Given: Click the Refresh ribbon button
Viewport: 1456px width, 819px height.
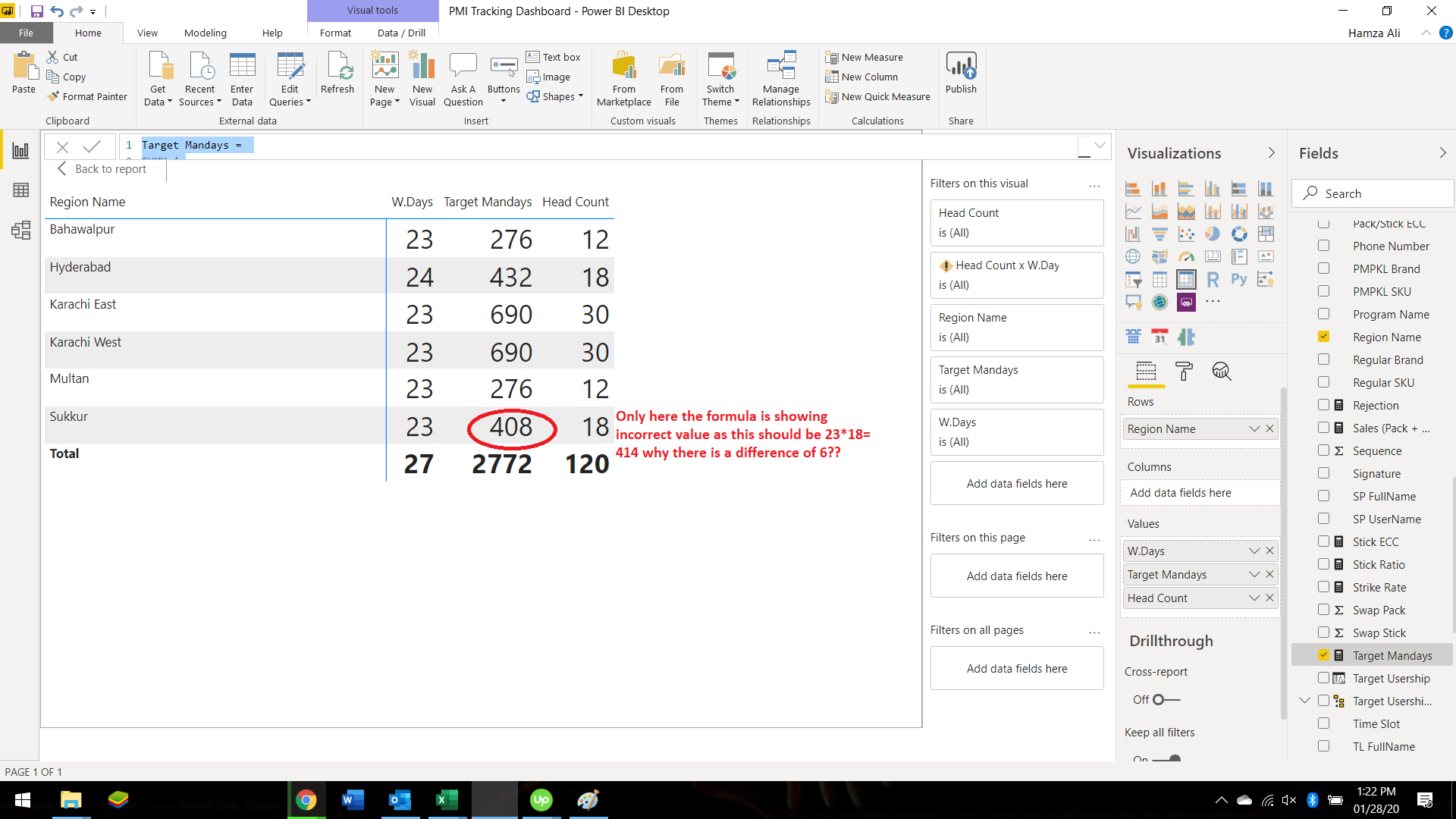Looking at the screenshot, I should [x=337, y=74].
